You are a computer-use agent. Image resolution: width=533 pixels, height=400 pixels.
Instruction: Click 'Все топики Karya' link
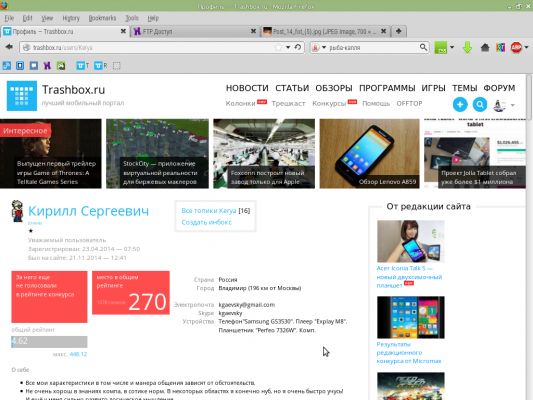[x=209, y=211]
